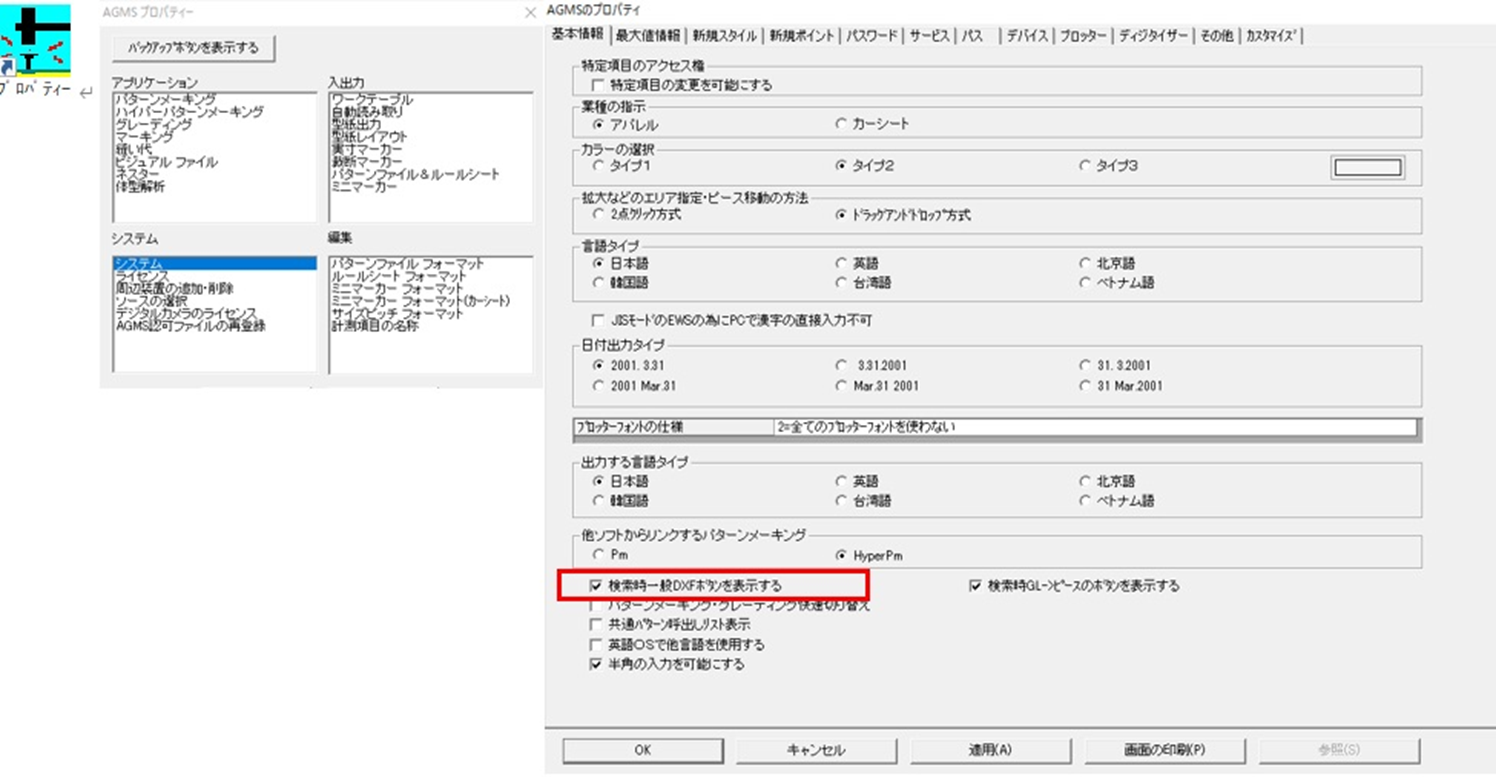Select the highlighted システム list entry
This screenshot has width=1496, height=777.
click(214, 263)
